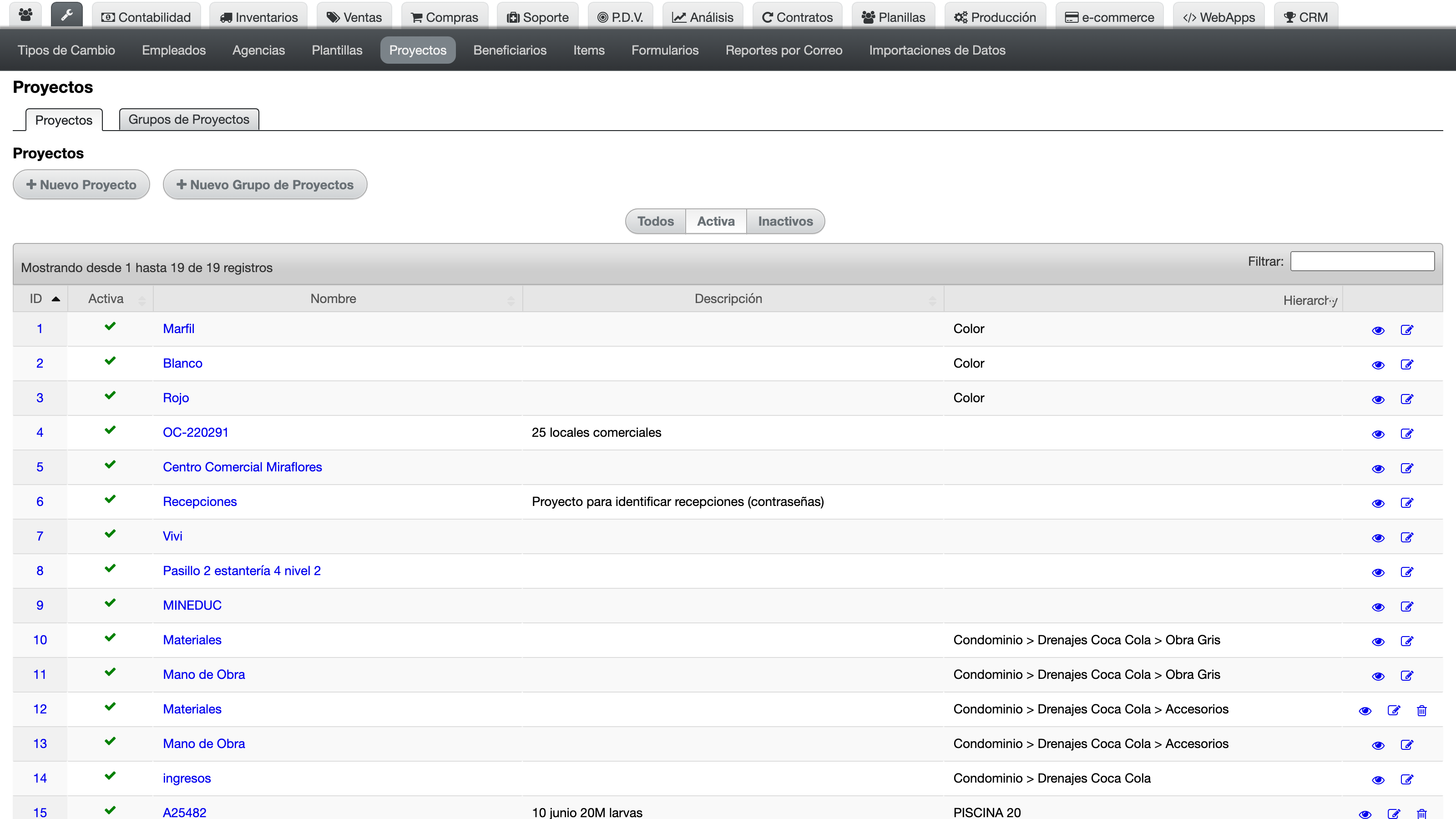View details of project Recepciones
Screen dimensions: 1456x819
click(x=1378, y=503)
